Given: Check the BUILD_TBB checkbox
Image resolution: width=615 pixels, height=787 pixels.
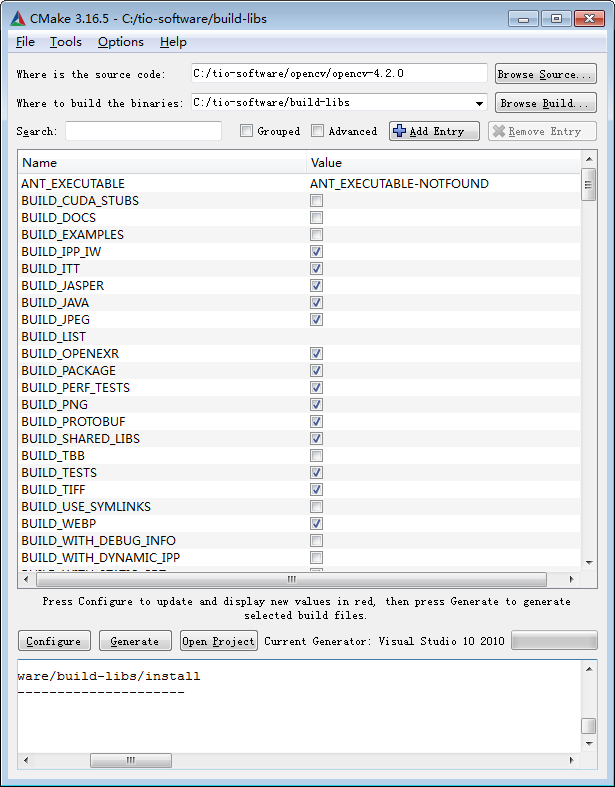Looking at the screenshot, I should [x=316, y=456].
